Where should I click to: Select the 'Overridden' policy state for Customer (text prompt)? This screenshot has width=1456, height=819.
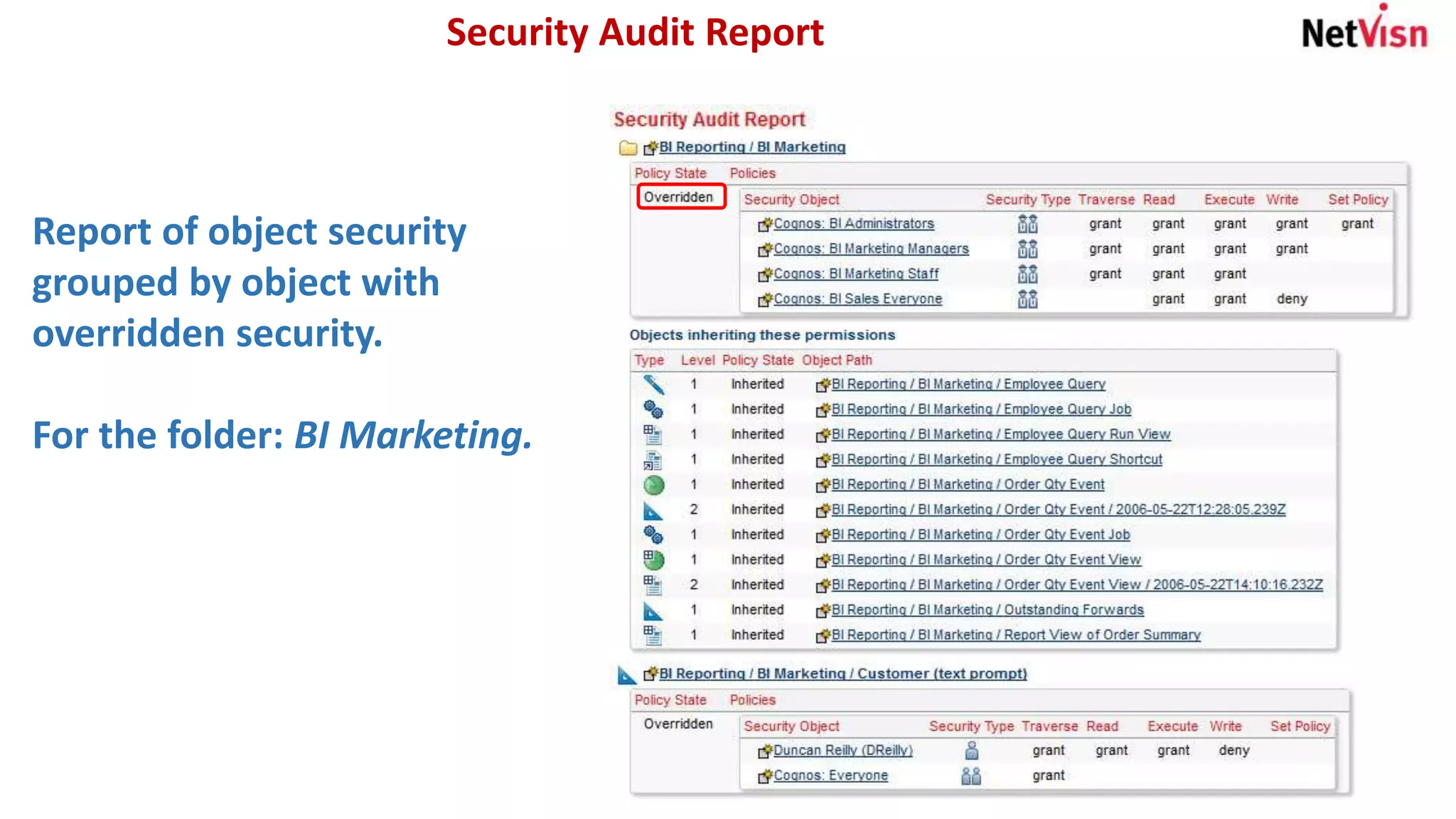[x=678, y=724]
